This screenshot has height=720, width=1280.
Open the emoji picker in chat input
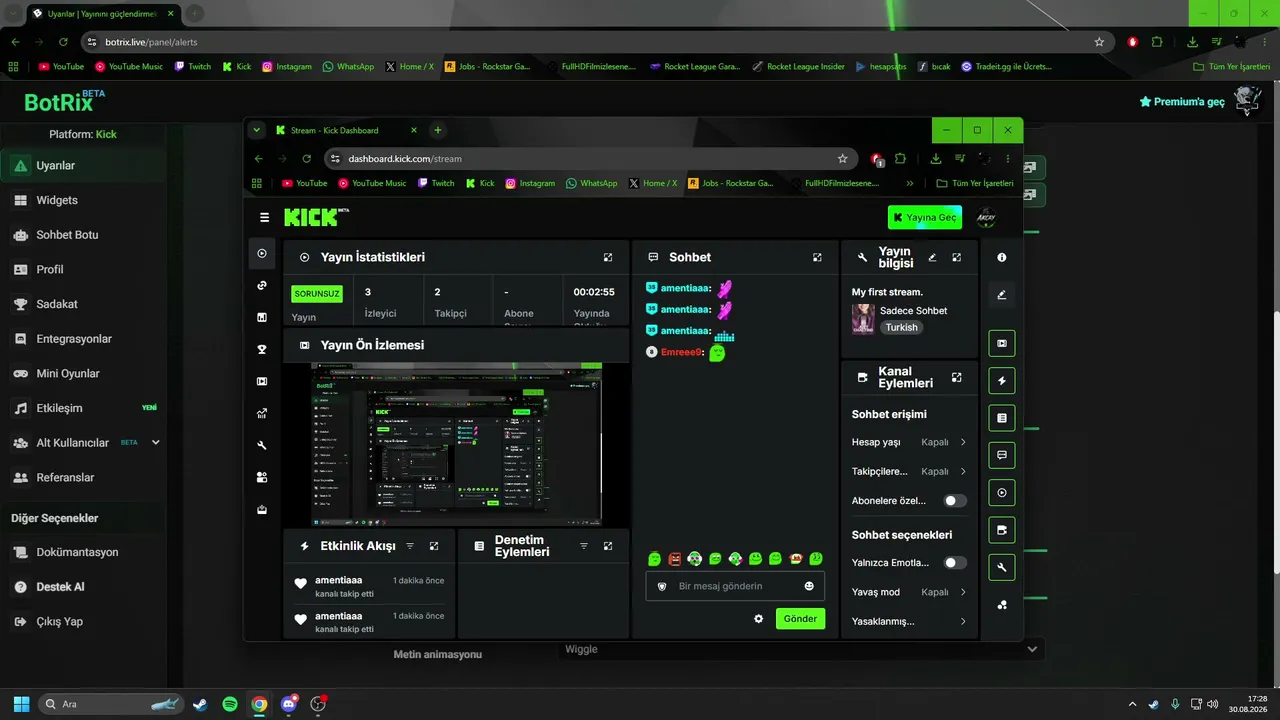tap(809, 586)
